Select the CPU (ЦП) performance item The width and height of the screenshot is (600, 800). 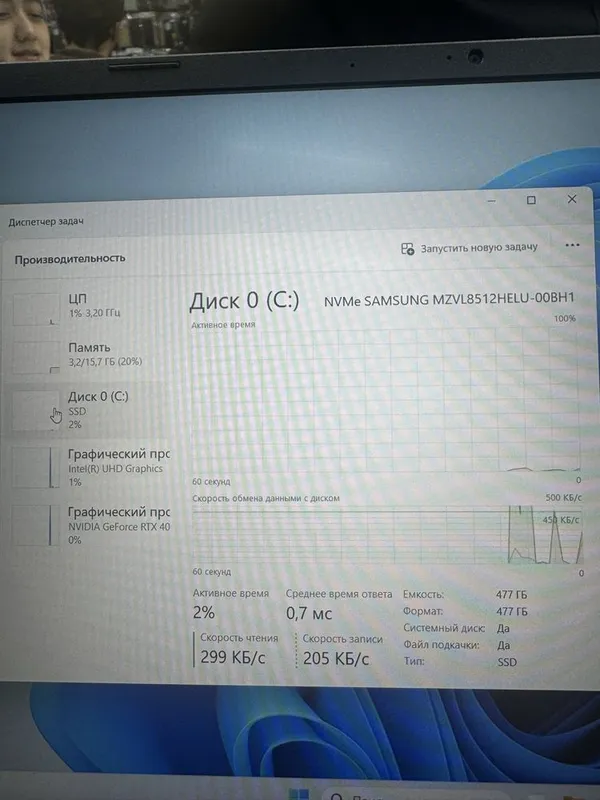click(89, 307)
